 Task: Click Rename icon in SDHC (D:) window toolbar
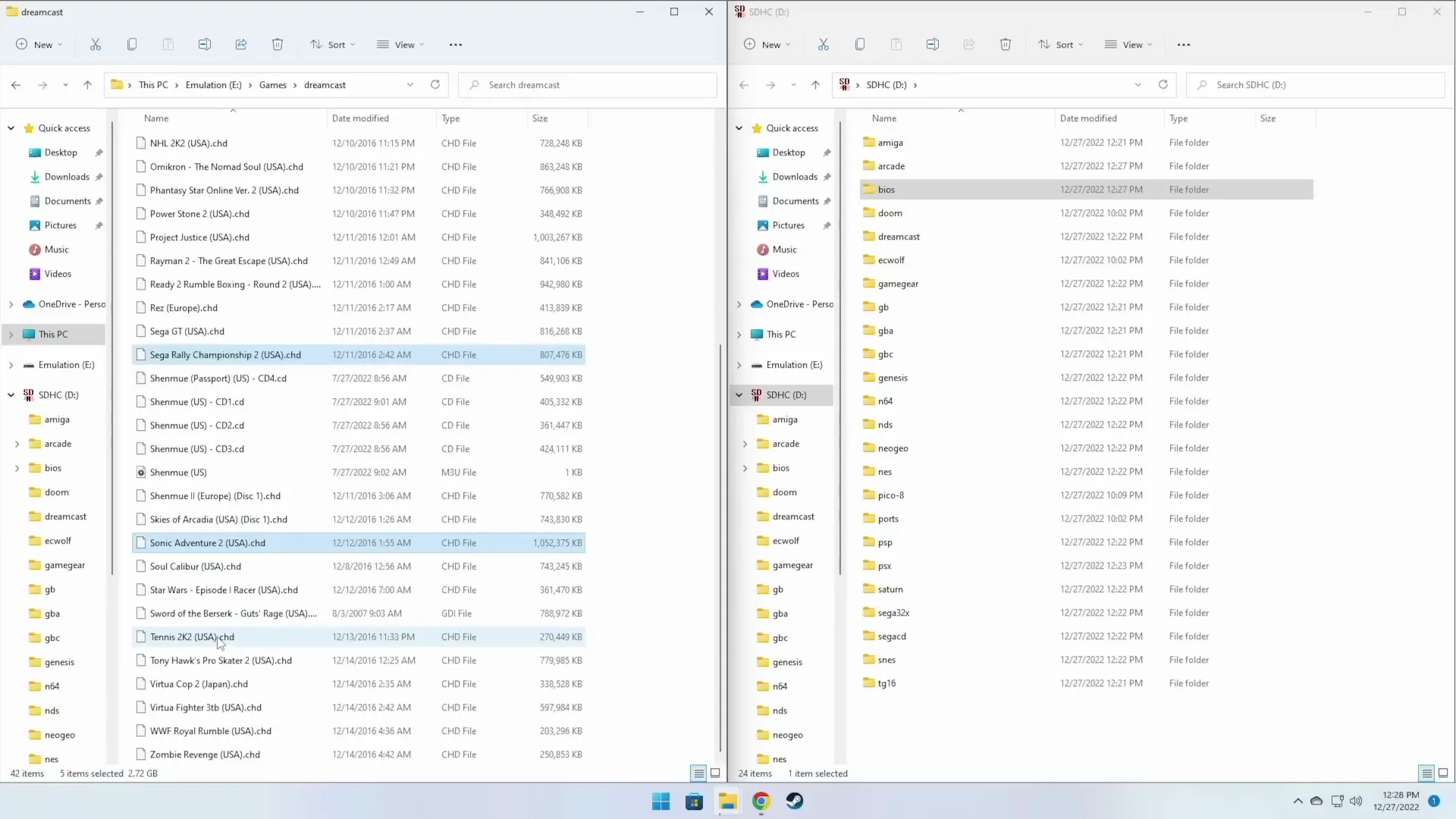click(x=933, y=44)
